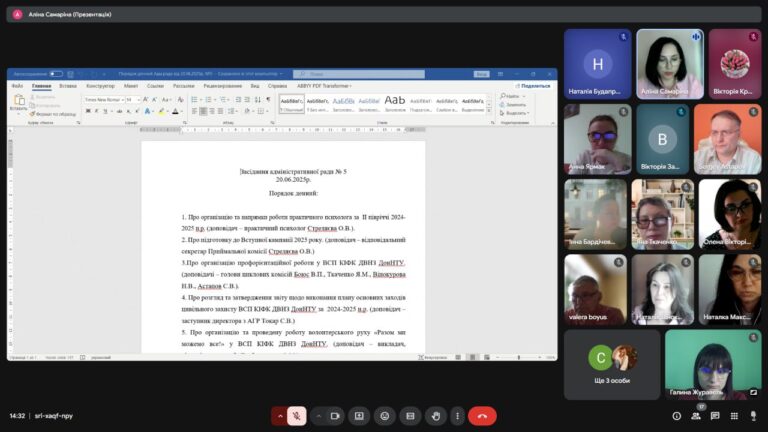Open the in-call chat panel
The width and height of the screenshot is (768, 432).
tap(715, 416)
